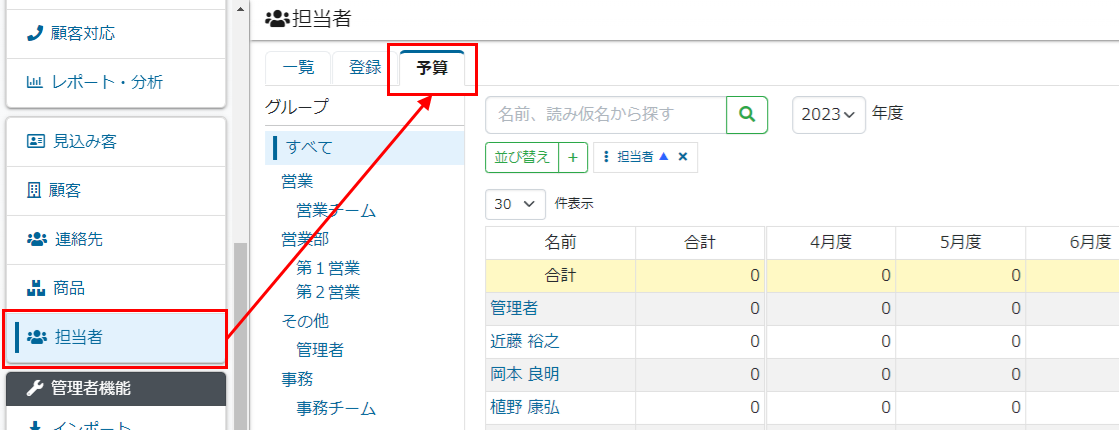The width and height of the screenshot is (1119, 430).
Task: Click the 名前 column header
Action: tap(560, 242)
